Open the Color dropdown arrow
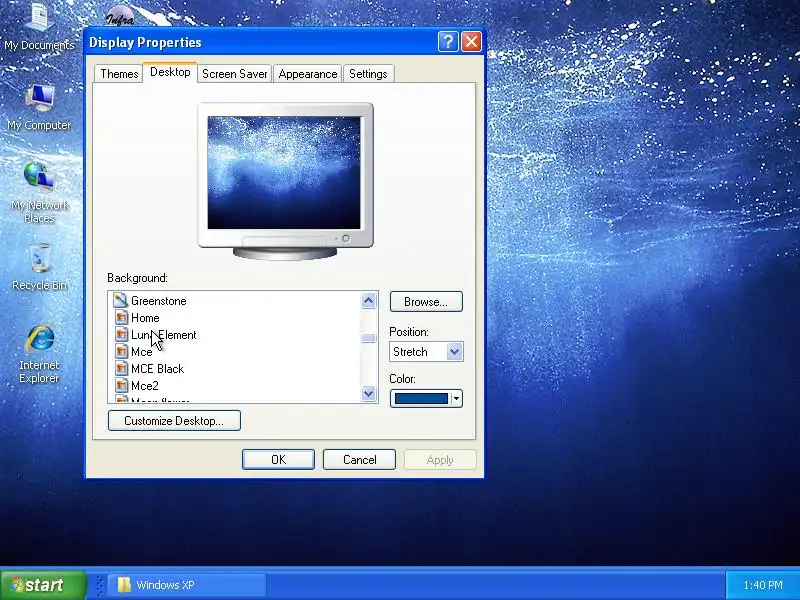 coord(457,398)
